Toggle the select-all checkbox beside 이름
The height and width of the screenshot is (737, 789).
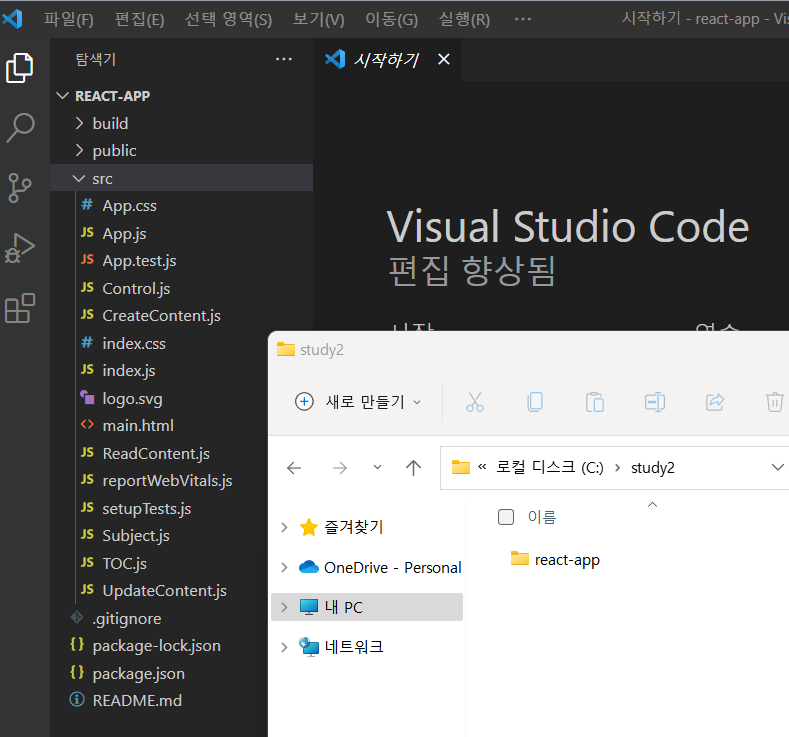coord(506,517)
